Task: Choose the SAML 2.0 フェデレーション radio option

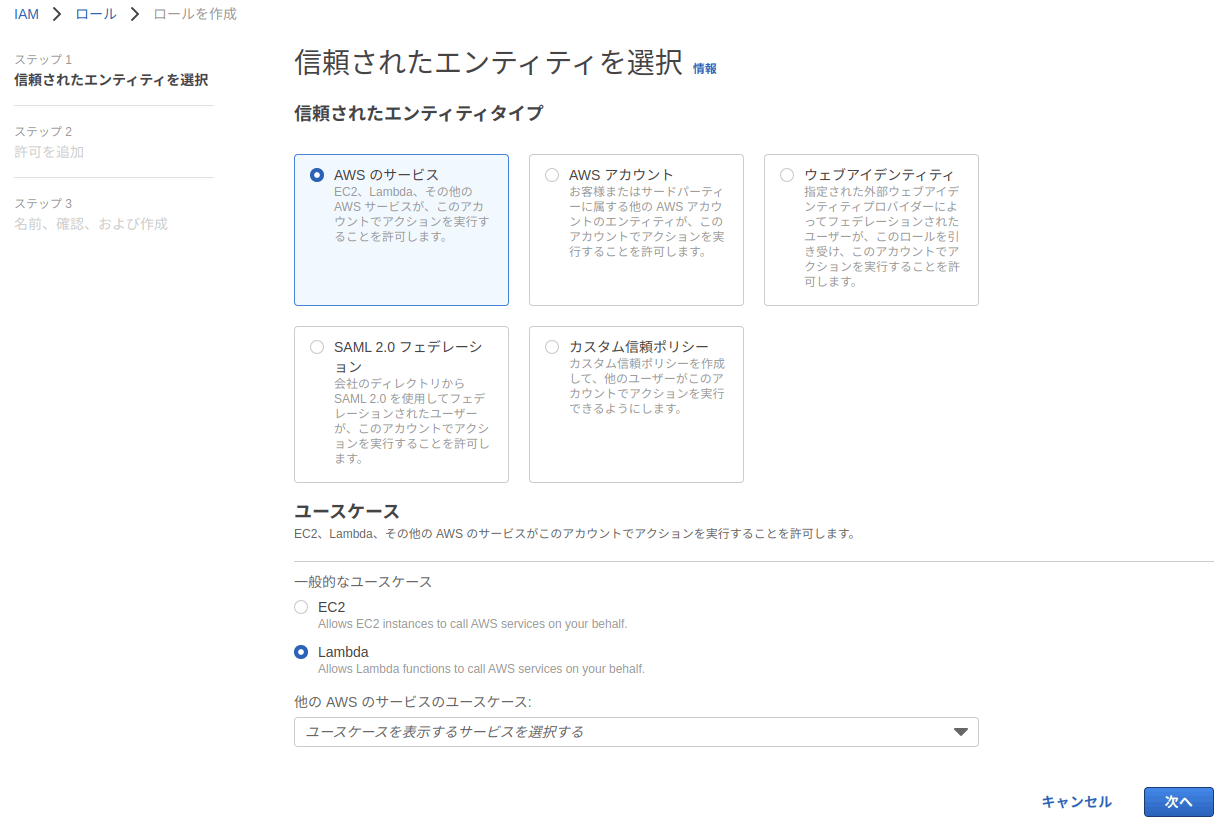Action: (317, 347)
